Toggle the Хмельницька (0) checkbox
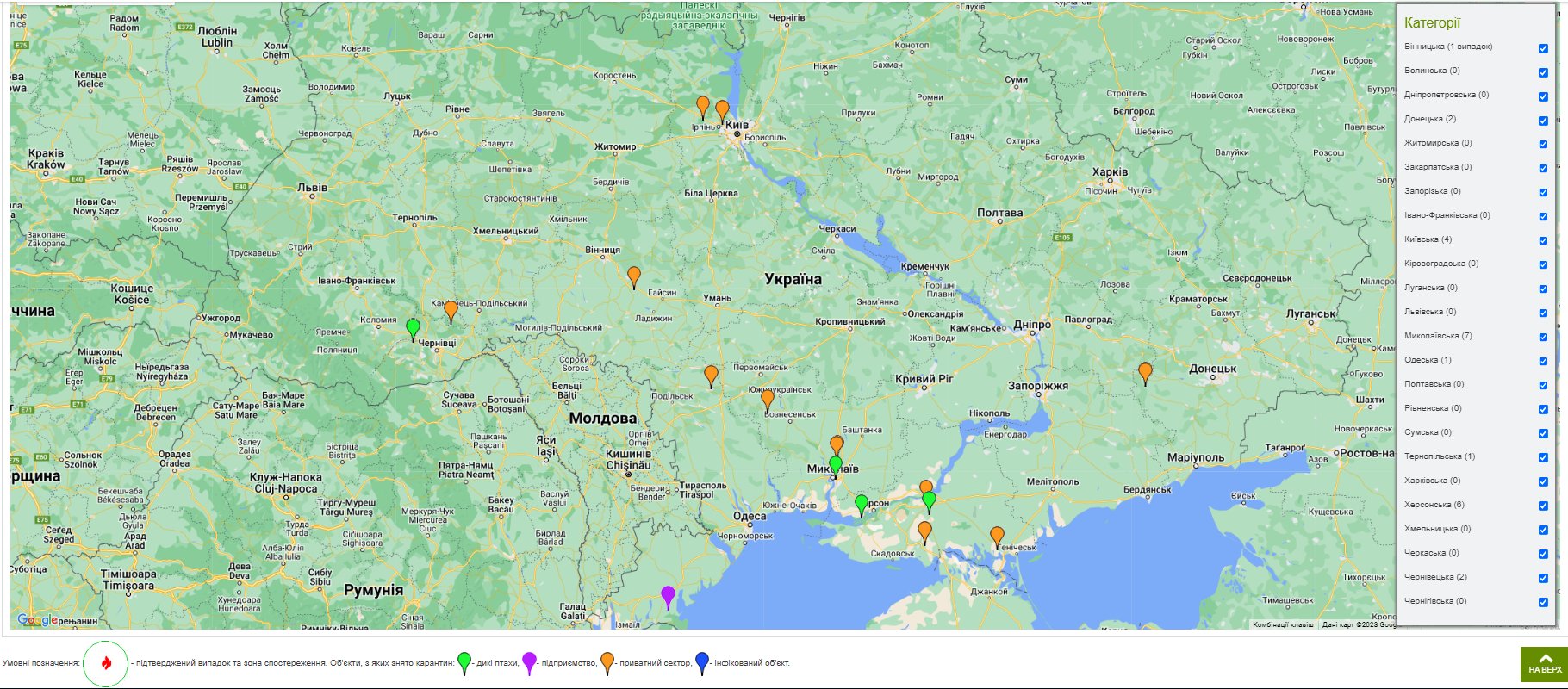Screen dimensions: 1568x689 click(x=1543, y=531)
